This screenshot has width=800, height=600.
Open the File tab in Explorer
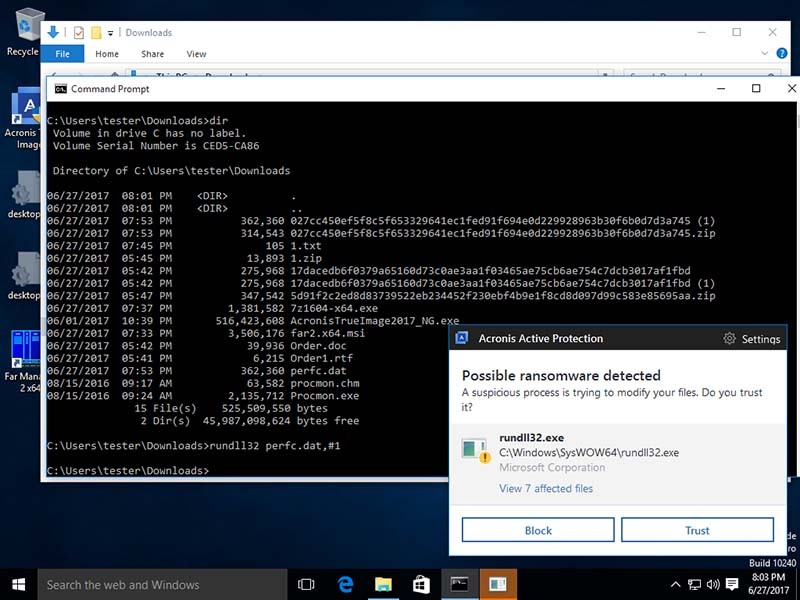tap(62, 54)
